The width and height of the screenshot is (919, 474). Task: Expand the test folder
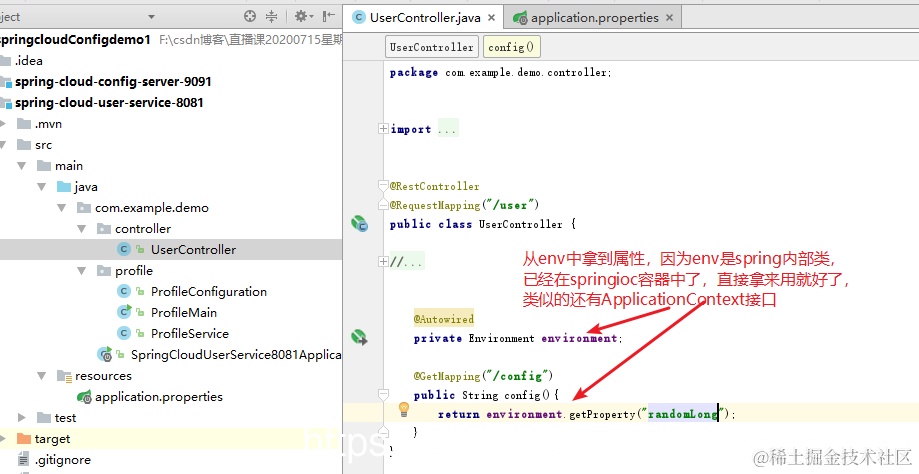click(22, 418)
